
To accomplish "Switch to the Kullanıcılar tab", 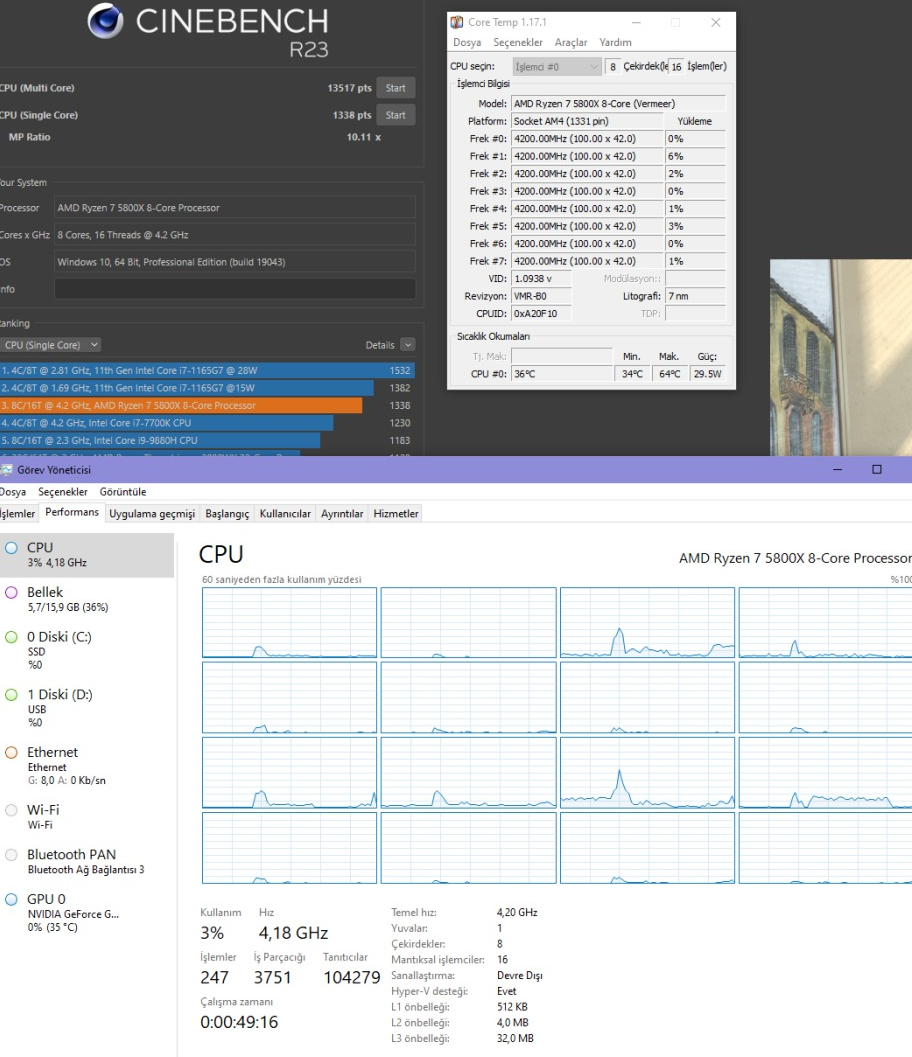I will tap(285, 514).
